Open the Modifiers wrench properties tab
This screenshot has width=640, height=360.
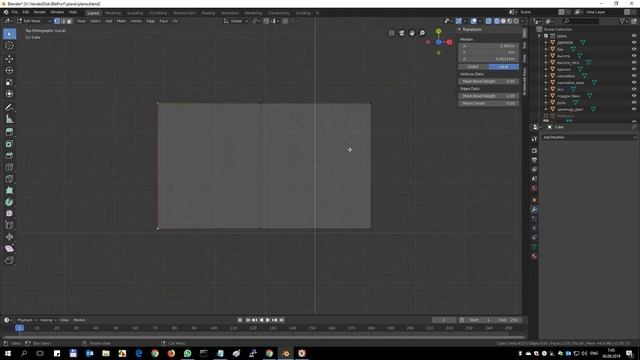534,209
